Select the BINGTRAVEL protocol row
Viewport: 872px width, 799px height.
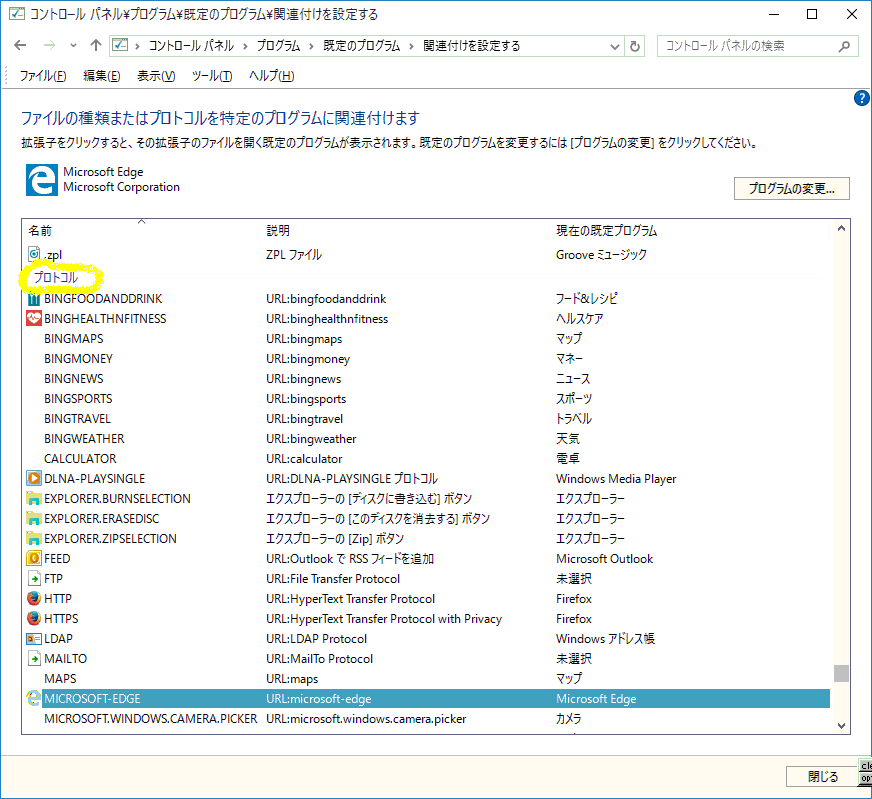(427, 419)
